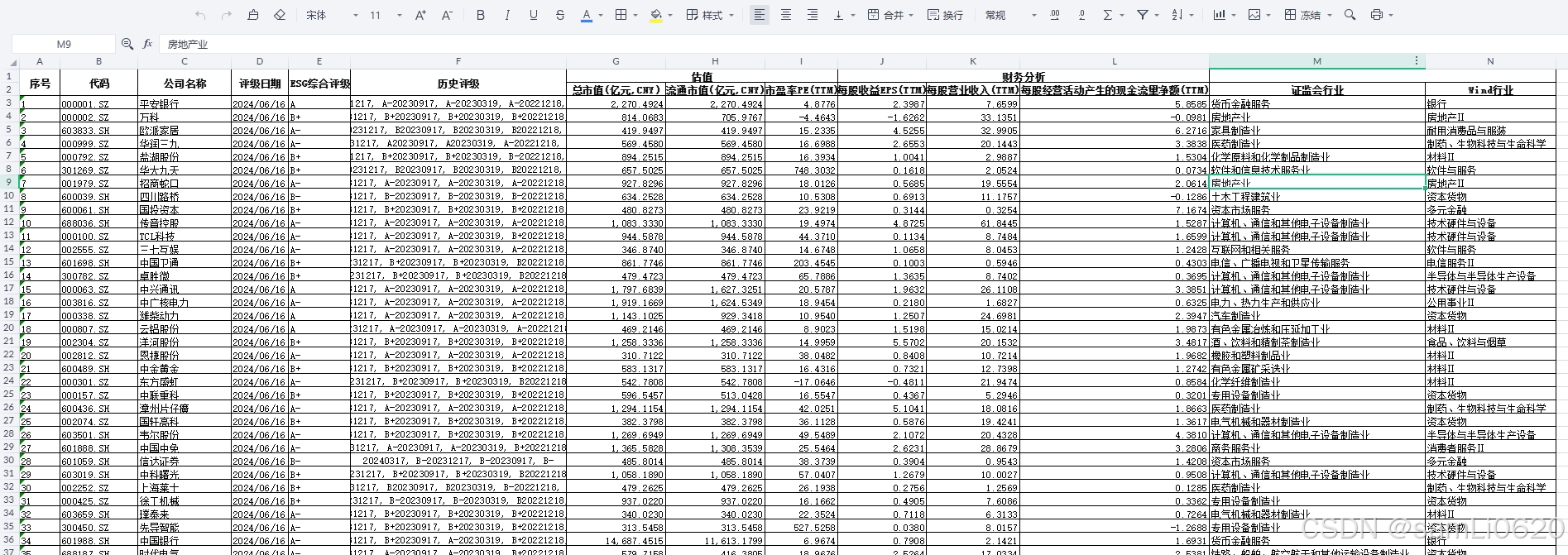This screenshot has height=555, width=1568.
Task: Click the vertical alignment icon
Action: coord(838,15)
